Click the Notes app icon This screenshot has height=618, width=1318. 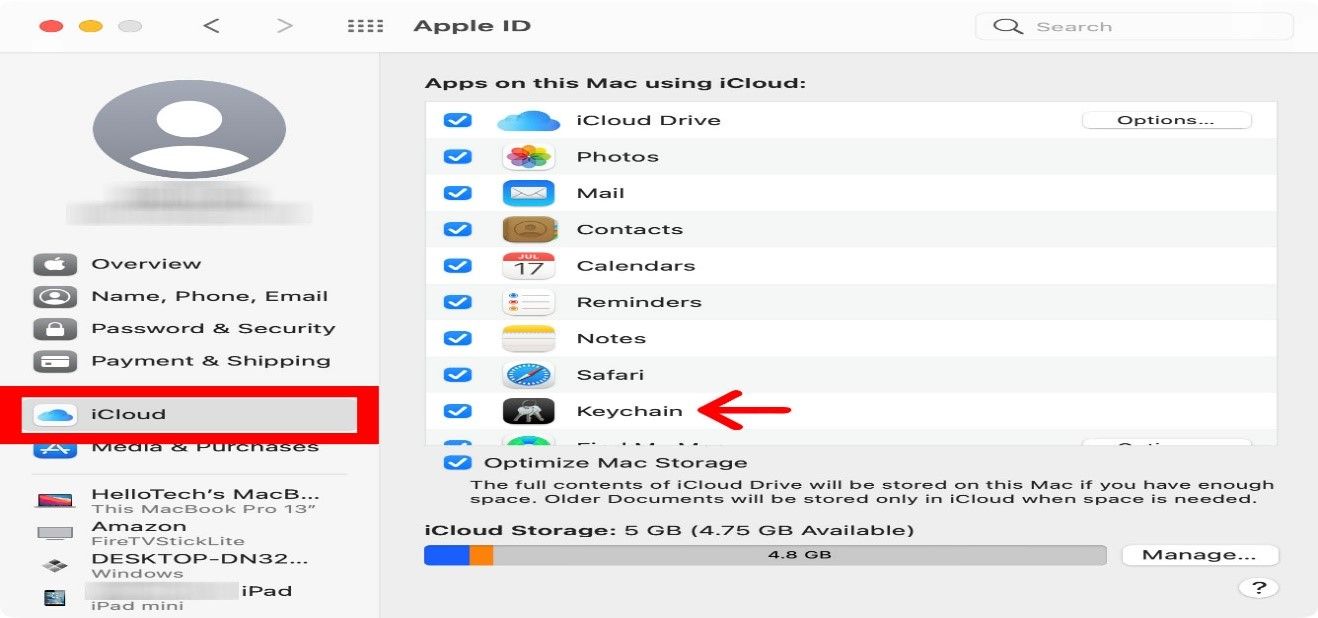coord(528,338)
